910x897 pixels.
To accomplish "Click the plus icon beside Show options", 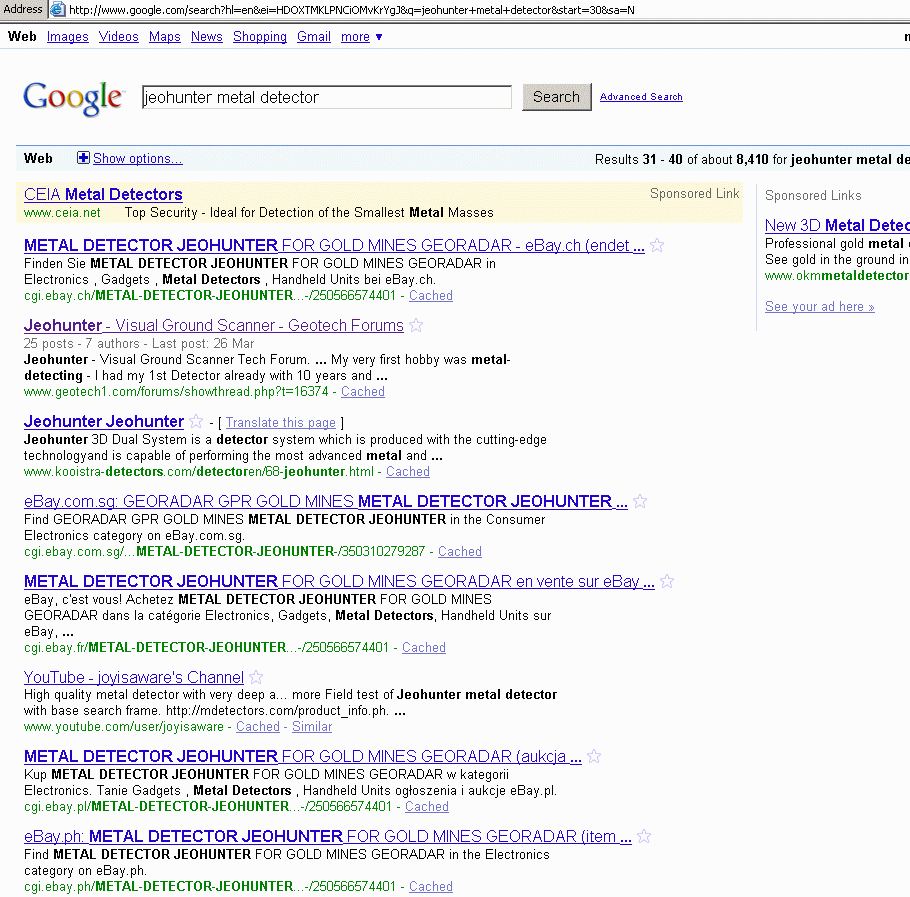I will point(84,158).
